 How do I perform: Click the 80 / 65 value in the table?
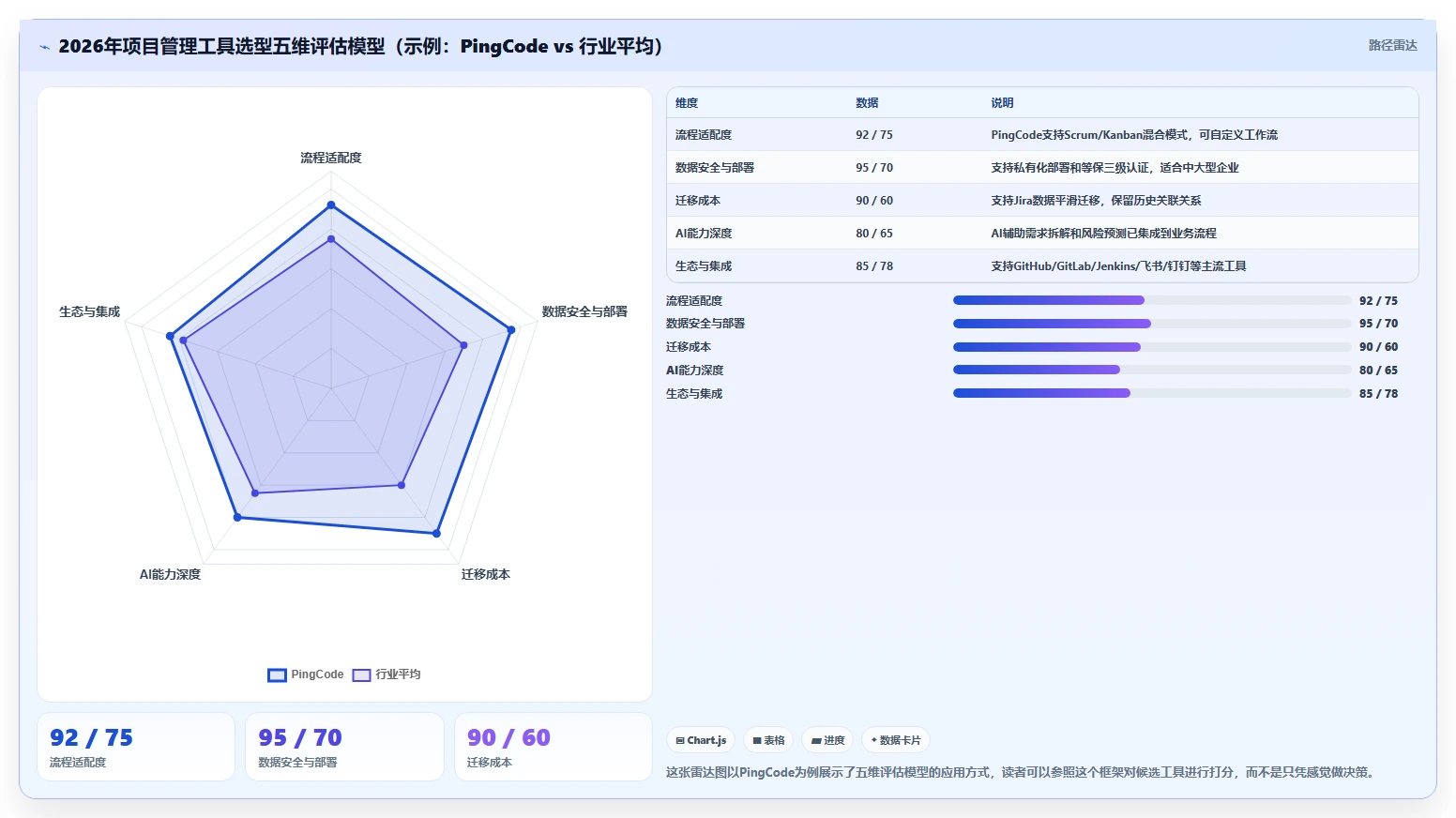(x=874, y=234)
